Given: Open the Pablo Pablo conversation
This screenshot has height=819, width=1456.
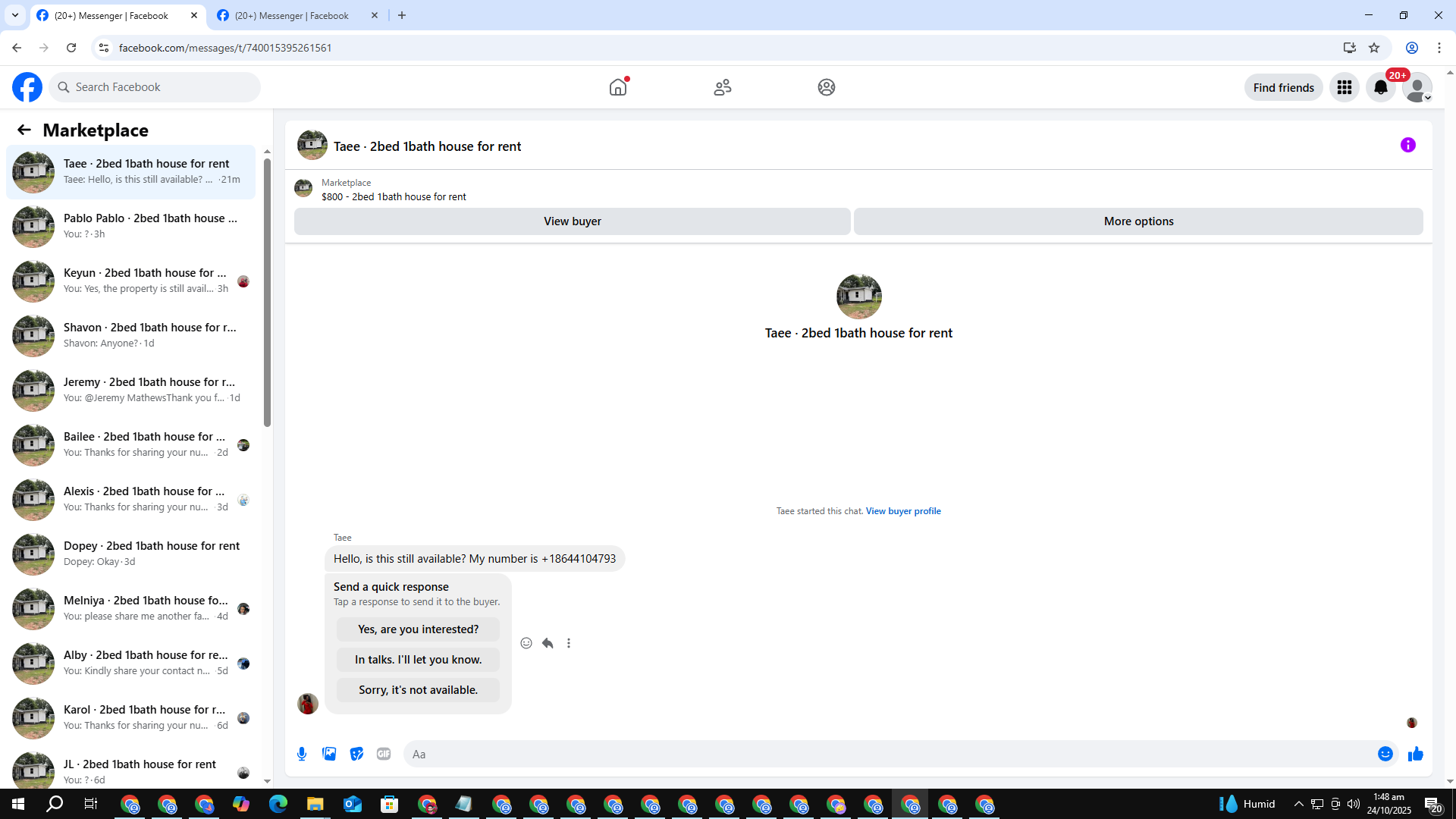Looking at the screenshot, I should 131,227.
